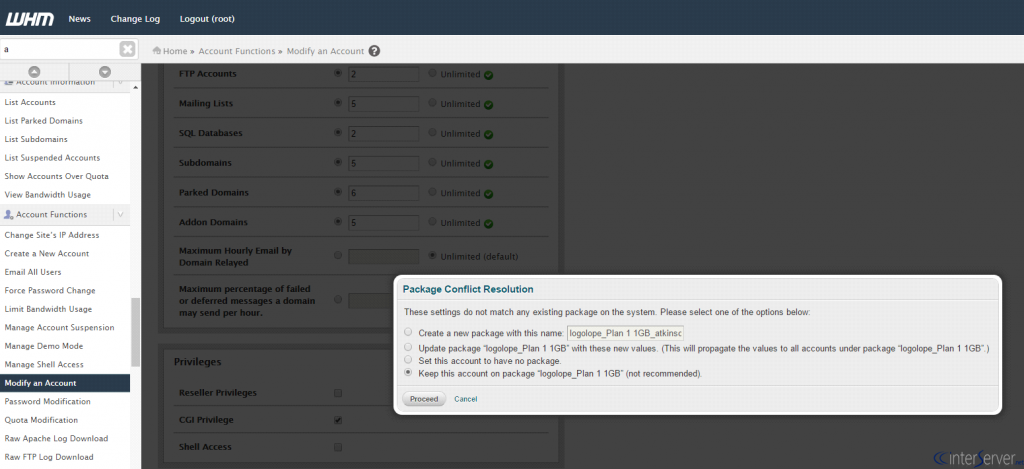This screenshot has width=1024, height=469.
Task: Select 'Create a new package' radio option
Action: coord(408,332)
